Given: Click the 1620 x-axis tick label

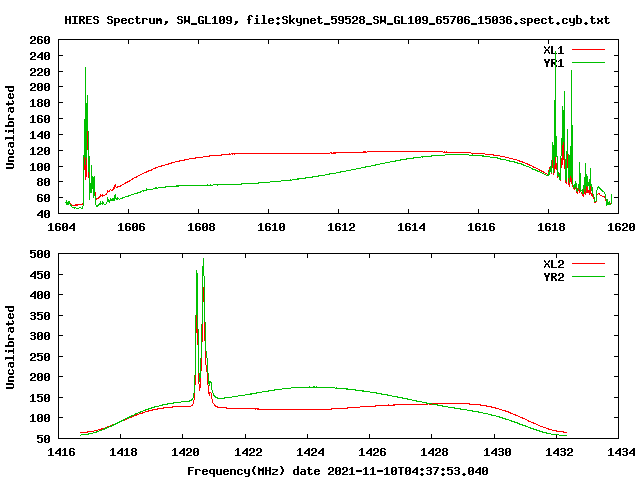Looking at the screenshot, I should pos(621,227).
